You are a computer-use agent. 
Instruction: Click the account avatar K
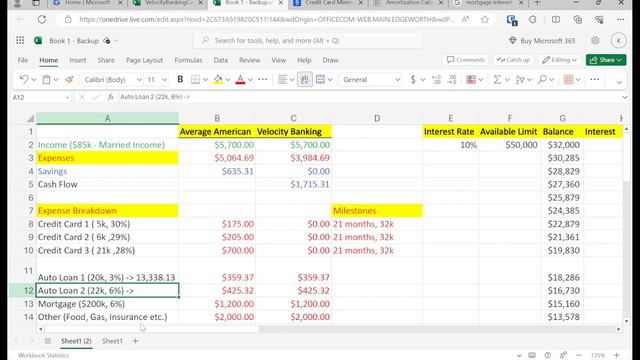pos(618,40)
